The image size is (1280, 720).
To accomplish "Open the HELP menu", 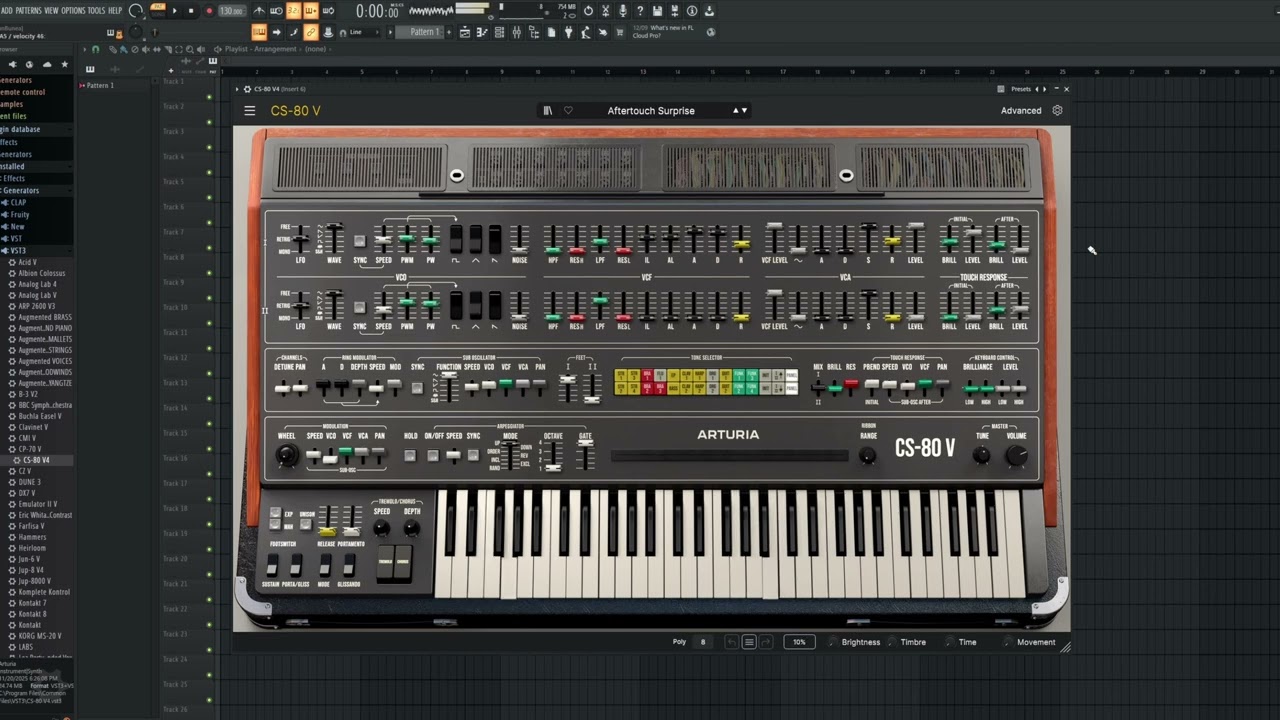I will 115,10.
